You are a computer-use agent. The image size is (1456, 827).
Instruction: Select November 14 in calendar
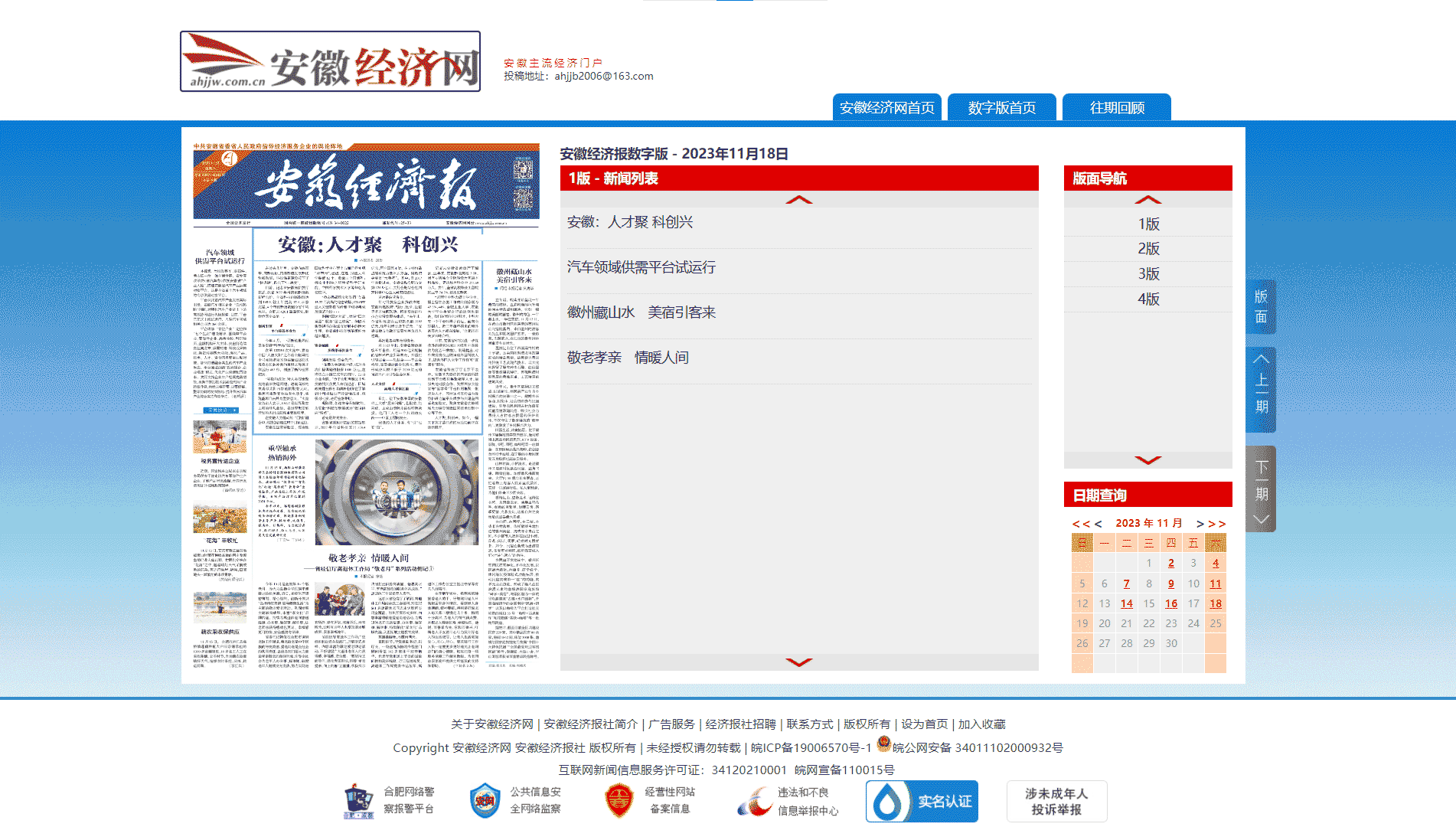[x=1126, y=604]
